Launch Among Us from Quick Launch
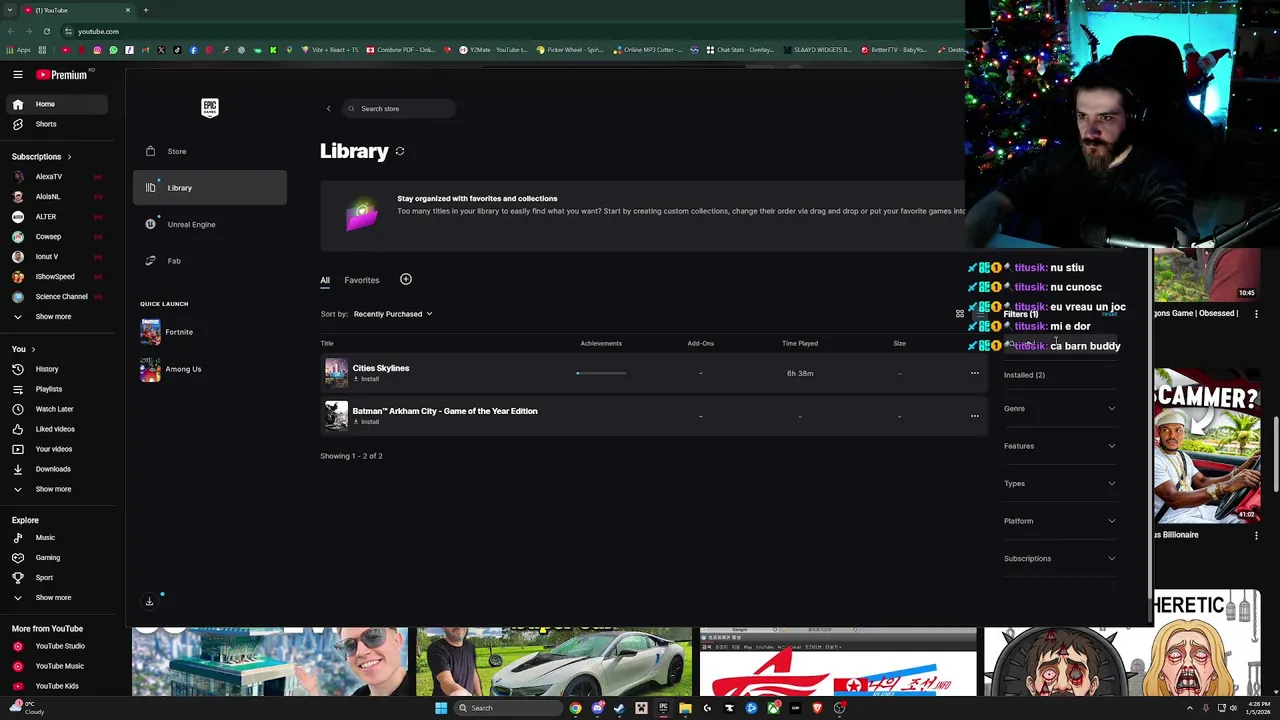This screenshot has width=1280, height=720. (171, 369)
